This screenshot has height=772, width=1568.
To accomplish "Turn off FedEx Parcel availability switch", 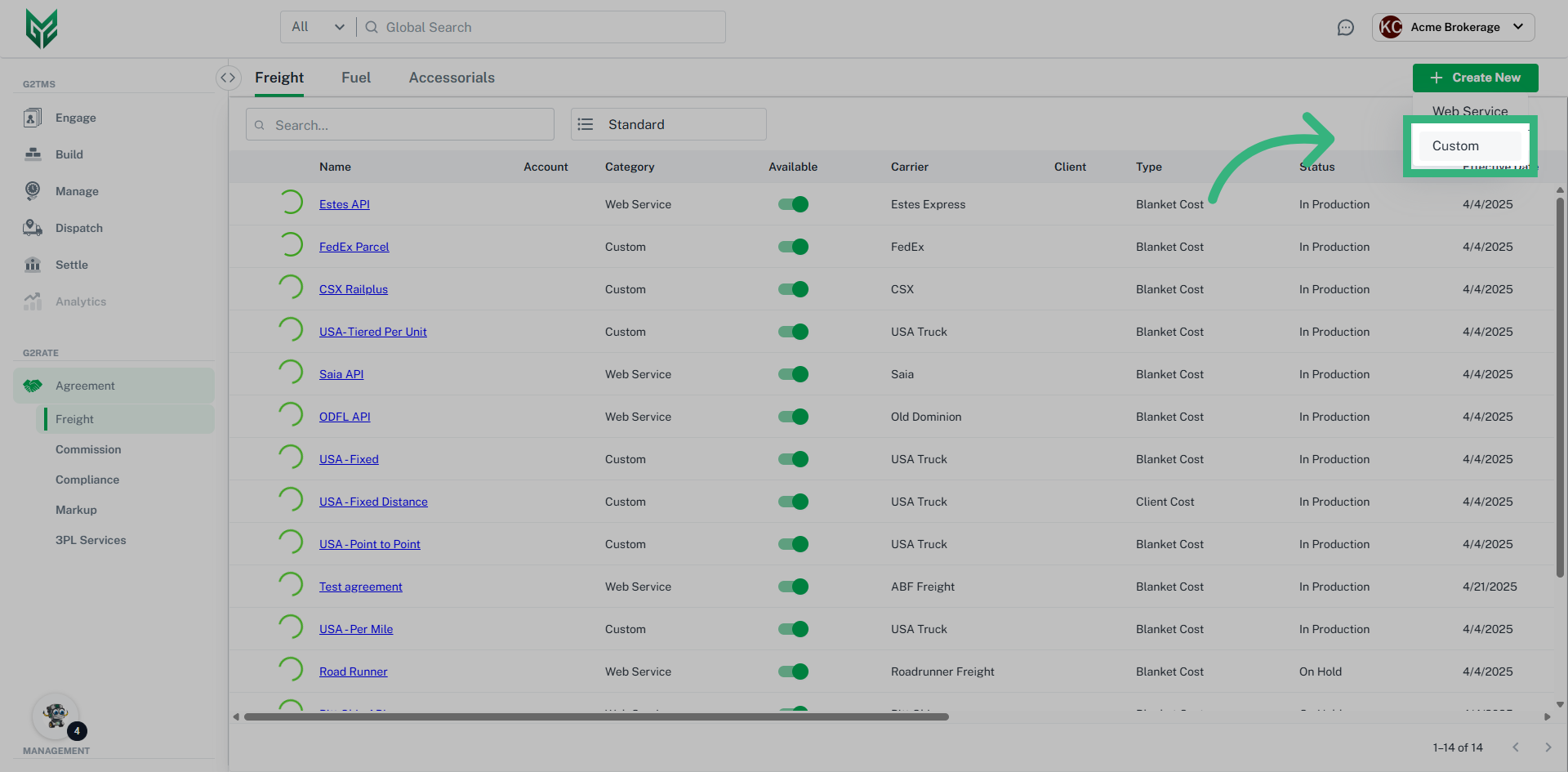I will 793,246.
